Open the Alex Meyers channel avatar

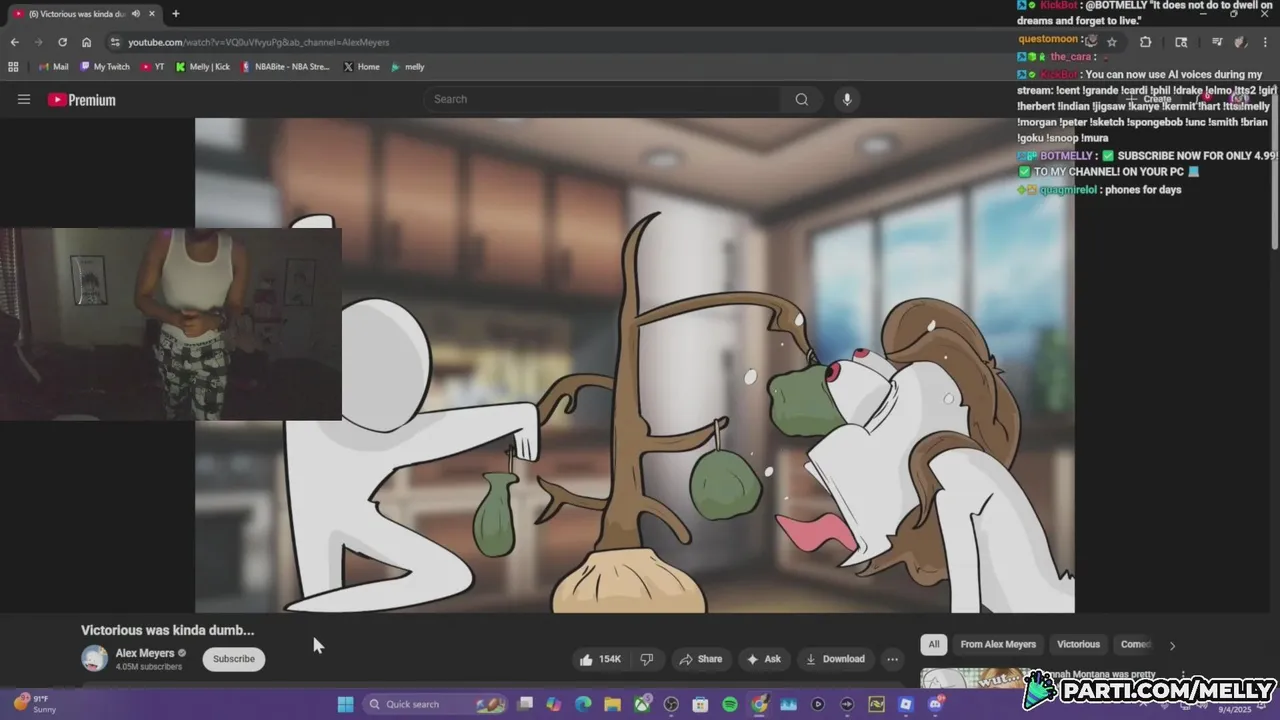click(x=94, y=658)
